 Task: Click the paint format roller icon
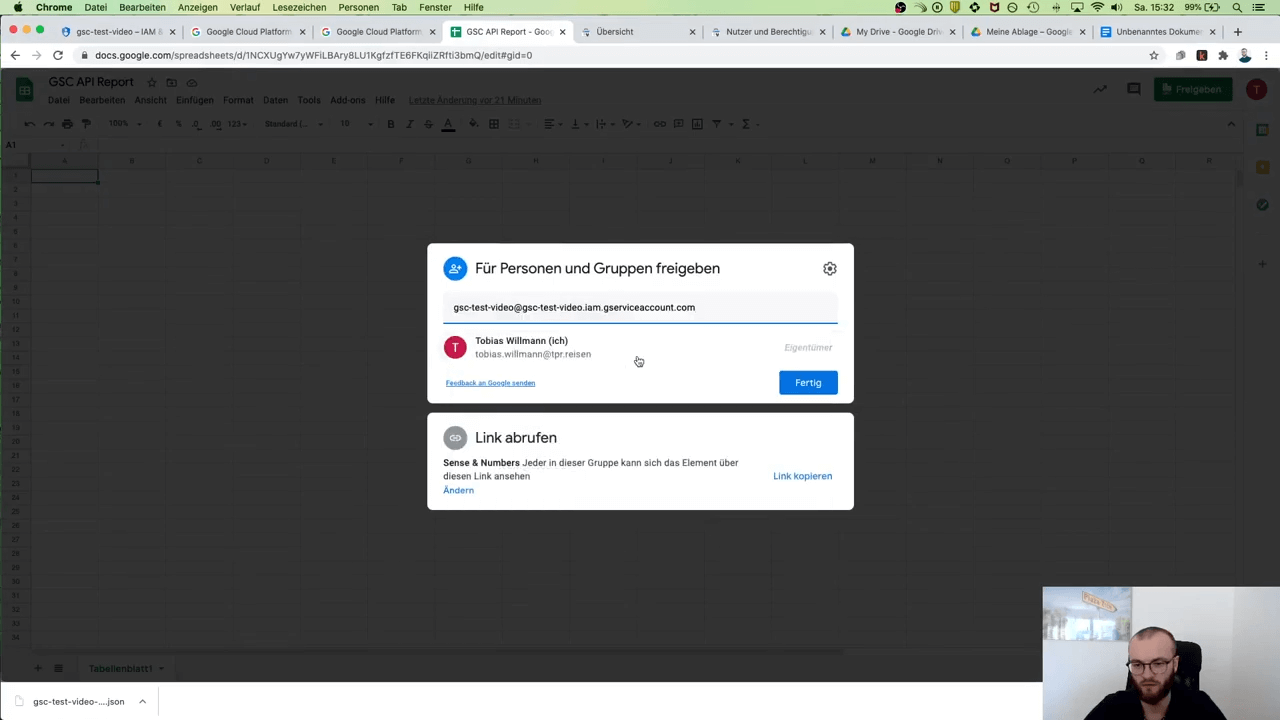(86, 124)
